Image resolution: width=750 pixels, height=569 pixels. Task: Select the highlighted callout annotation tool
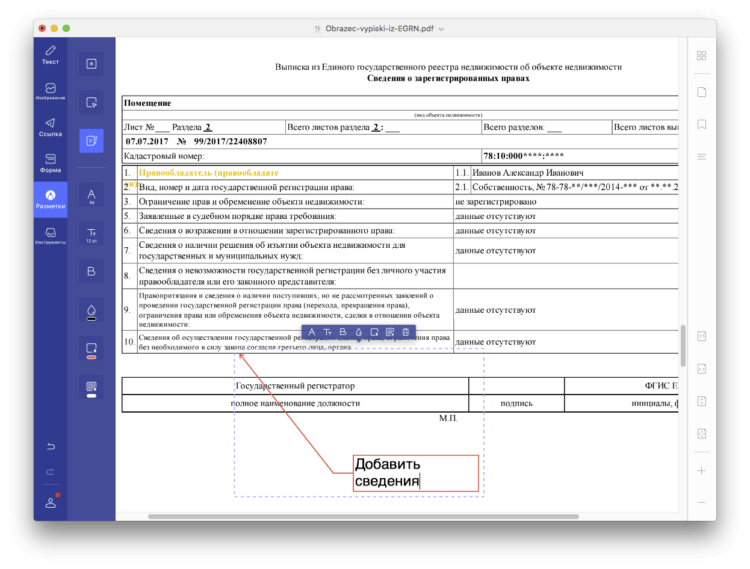click(x=91, y=140)
